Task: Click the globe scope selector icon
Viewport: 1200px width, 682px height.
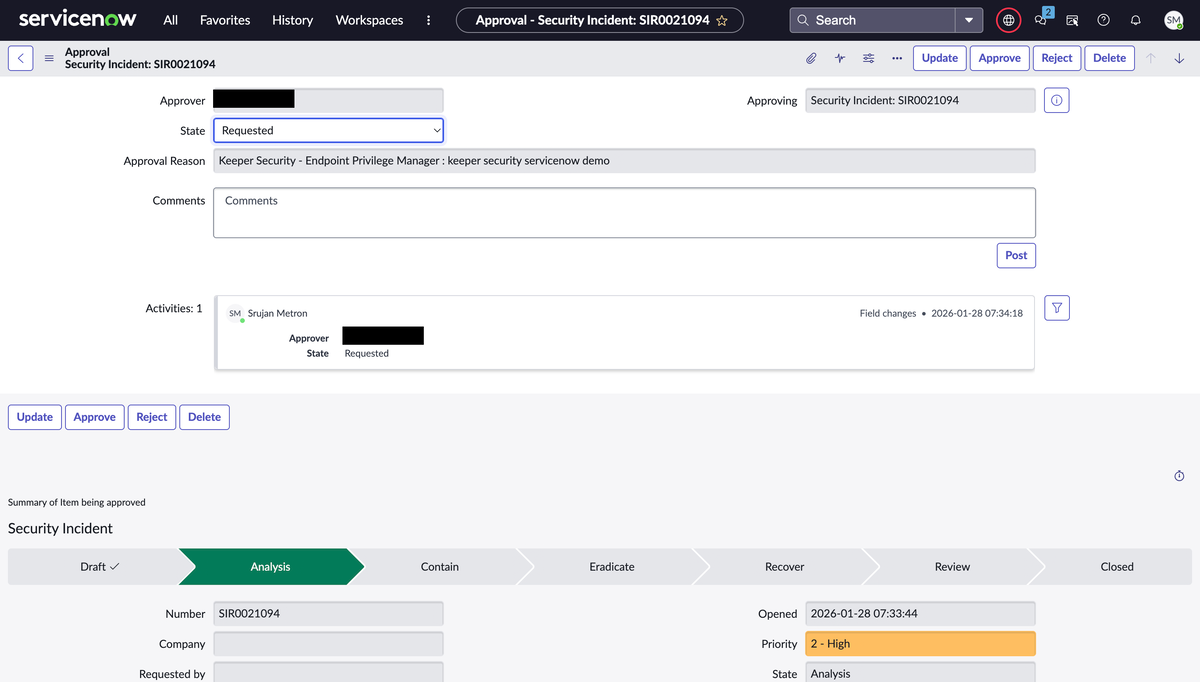Action: pos(1008,20)
